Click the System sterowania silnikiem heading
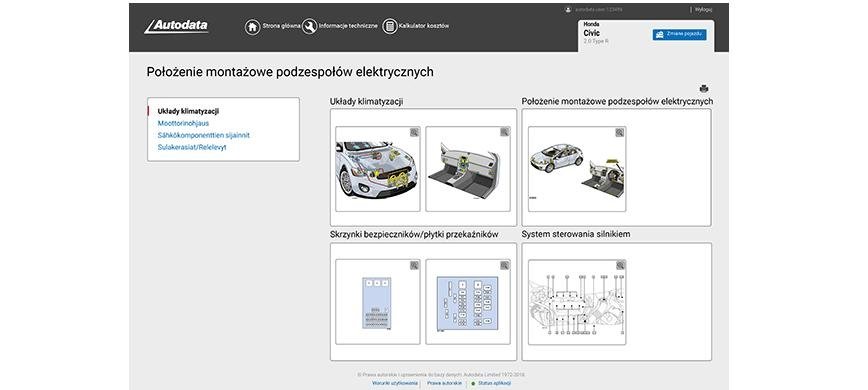Screen dimensions: 868x390 point(576,235)
